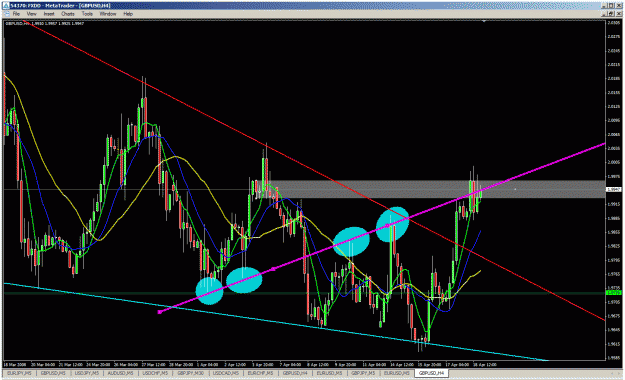Switch to the EURCHF,M5 chart tab
This screenshot has width=625, height=380.
[260, 373]
